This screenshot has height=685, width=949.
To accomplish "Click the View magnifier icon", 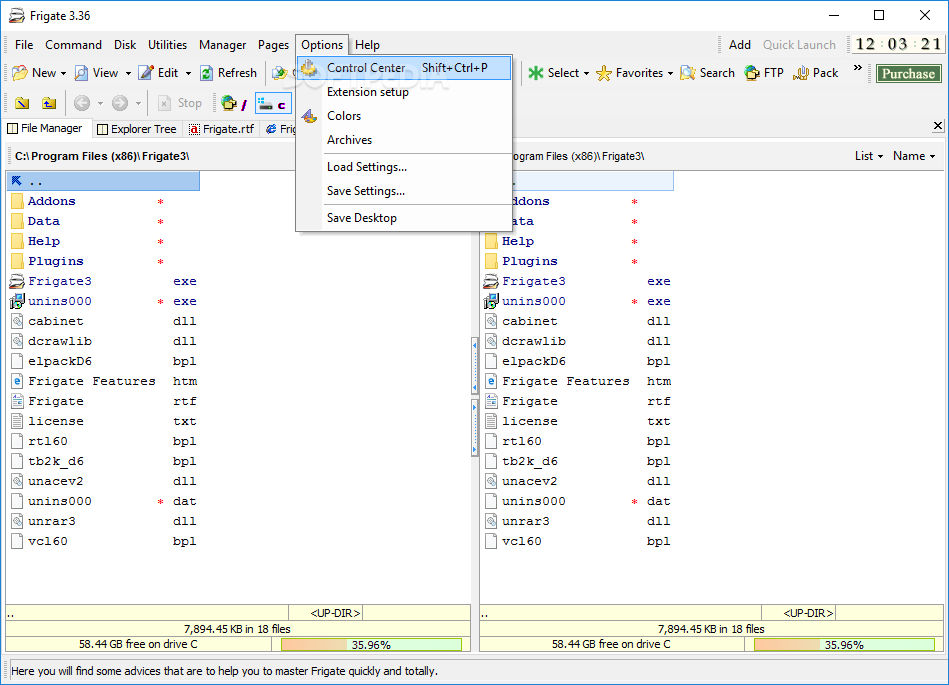I will [x=81, y=73].
